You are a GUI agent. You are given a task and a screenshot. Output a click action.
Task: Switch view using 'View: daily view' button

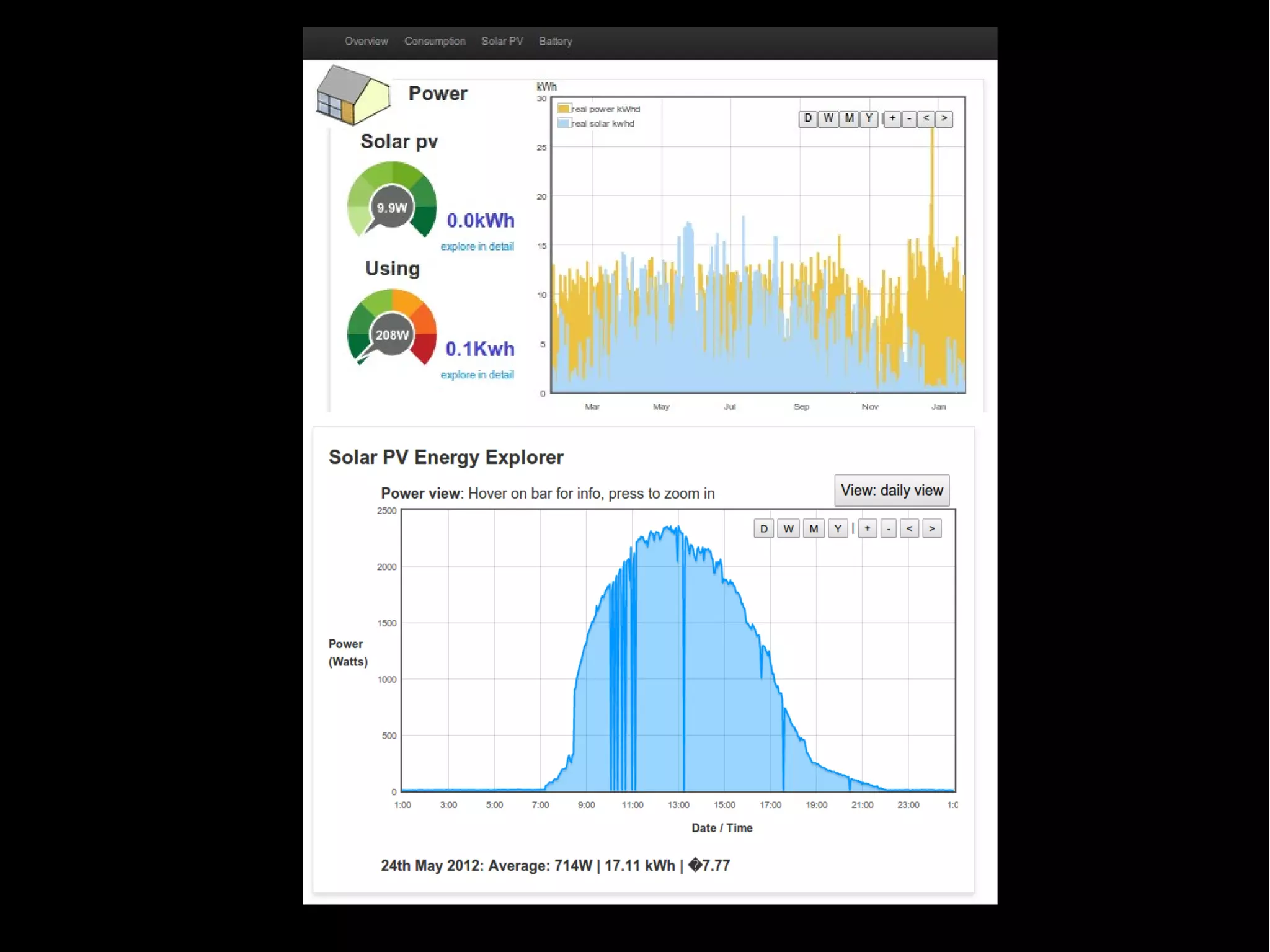[x=891, y=490]
